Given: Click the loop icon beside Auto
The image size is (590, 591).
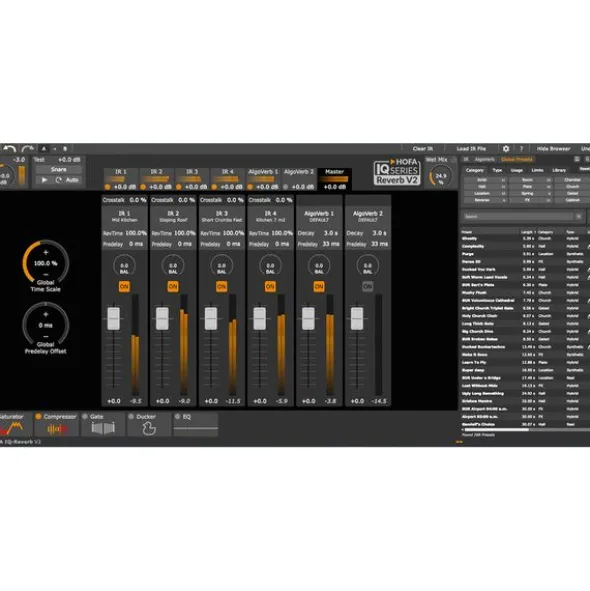Looking at the screenshot, I should (58, 180).
